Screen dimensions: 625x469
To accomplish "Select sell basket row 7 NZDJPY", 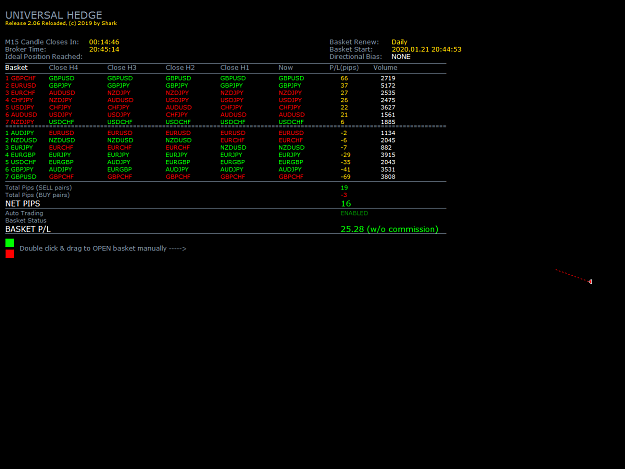I will 20,122.
